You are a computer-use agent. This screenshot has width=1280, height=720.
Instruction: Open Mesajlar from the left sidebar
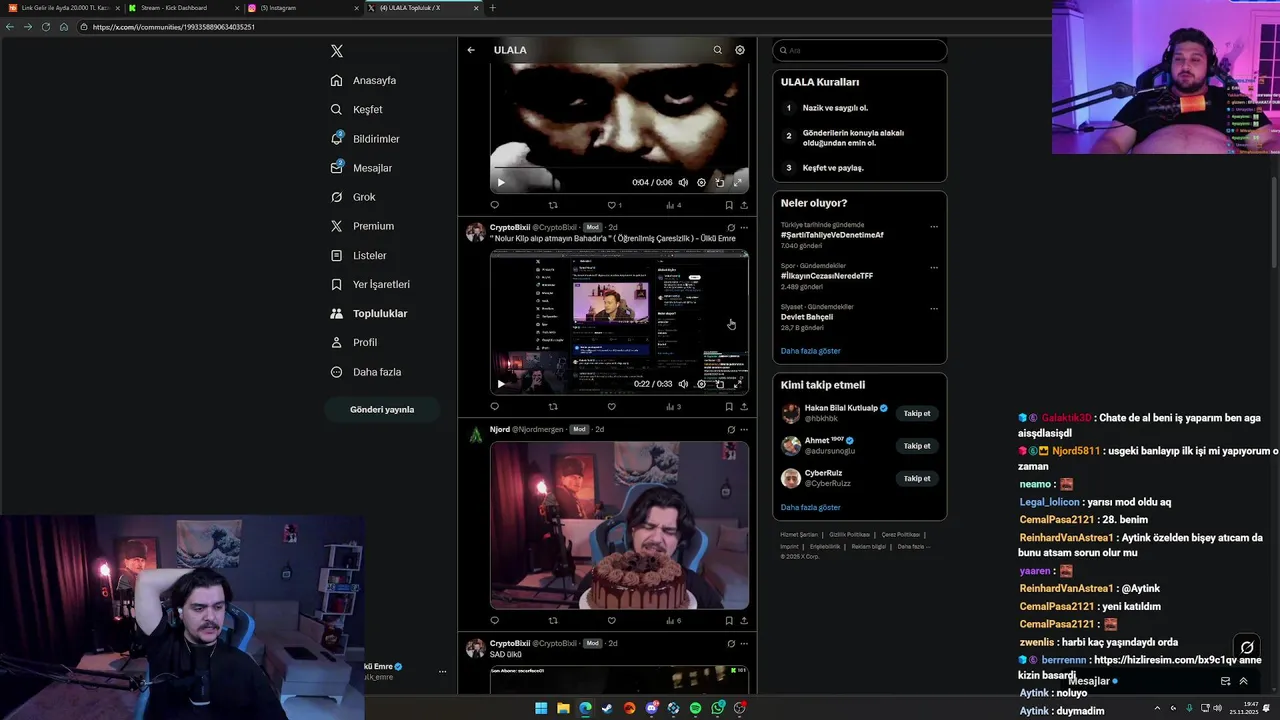[x=361, y=168]
